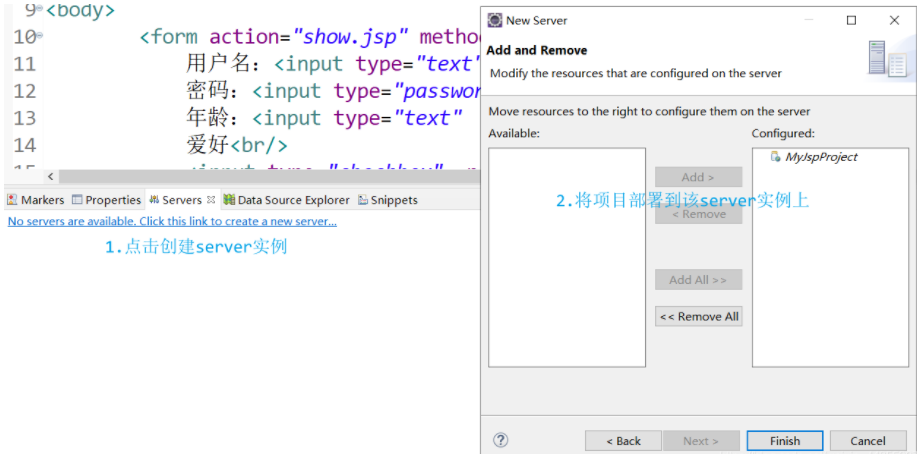The height and width of the screenshot is (454, 917).
Task: Open the dialog help question-mark icon
Action: [501, 440]
